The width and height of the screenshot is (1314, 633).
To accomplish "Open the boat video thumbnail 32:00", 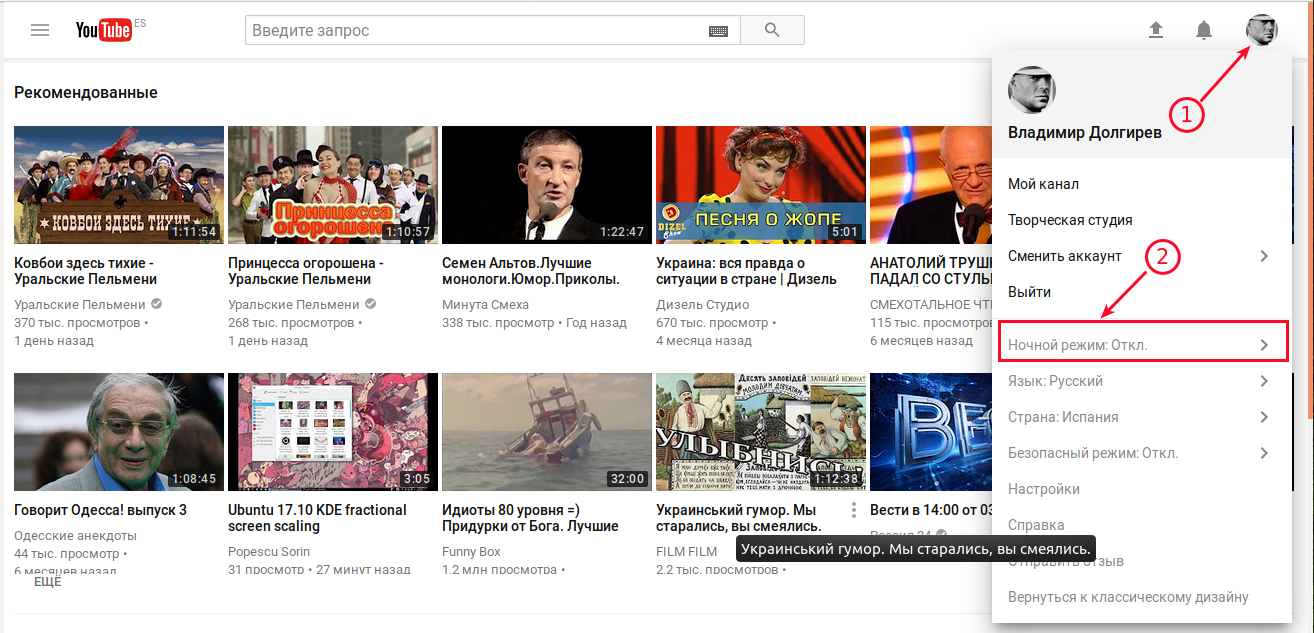I will [547, 432].
